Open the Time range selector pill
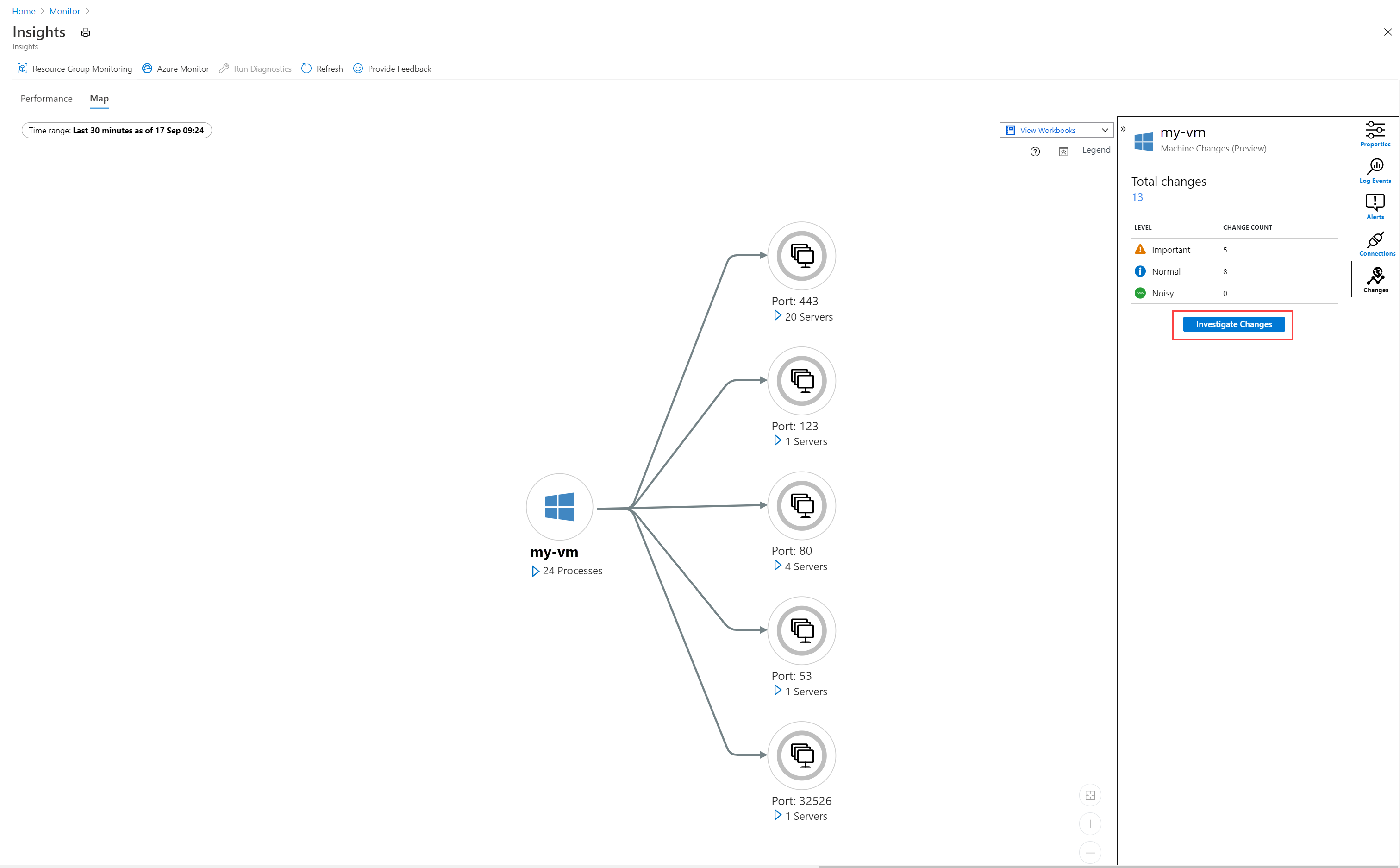 point(117,131)
